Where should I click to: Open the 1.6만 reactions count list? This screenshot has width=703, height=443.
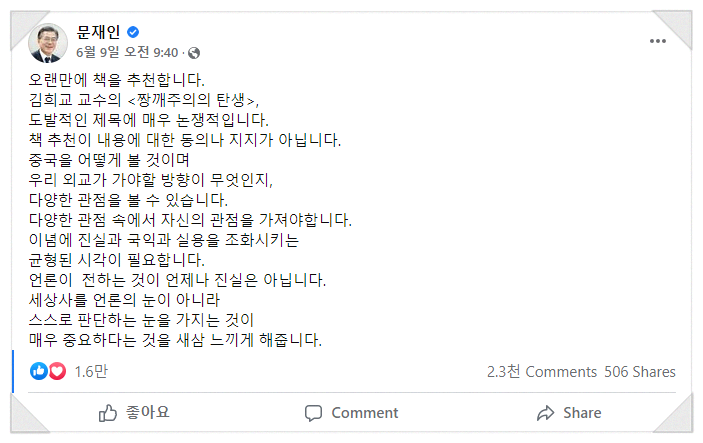(x=91, y=371)
